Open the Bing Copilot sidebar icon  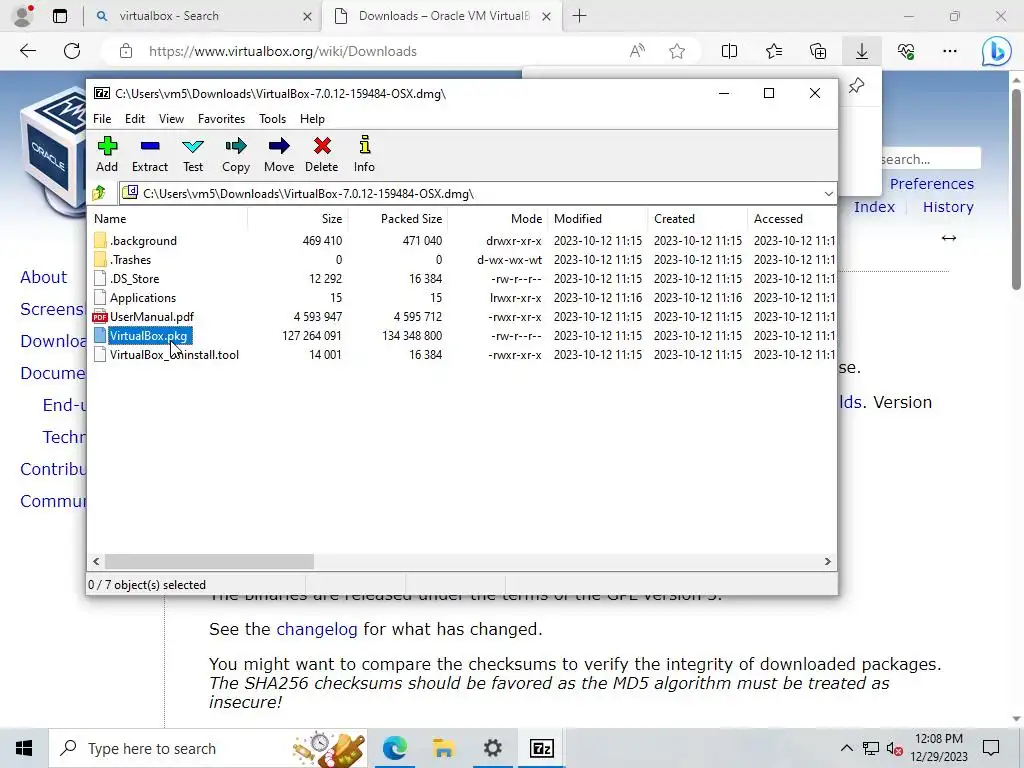997,51
